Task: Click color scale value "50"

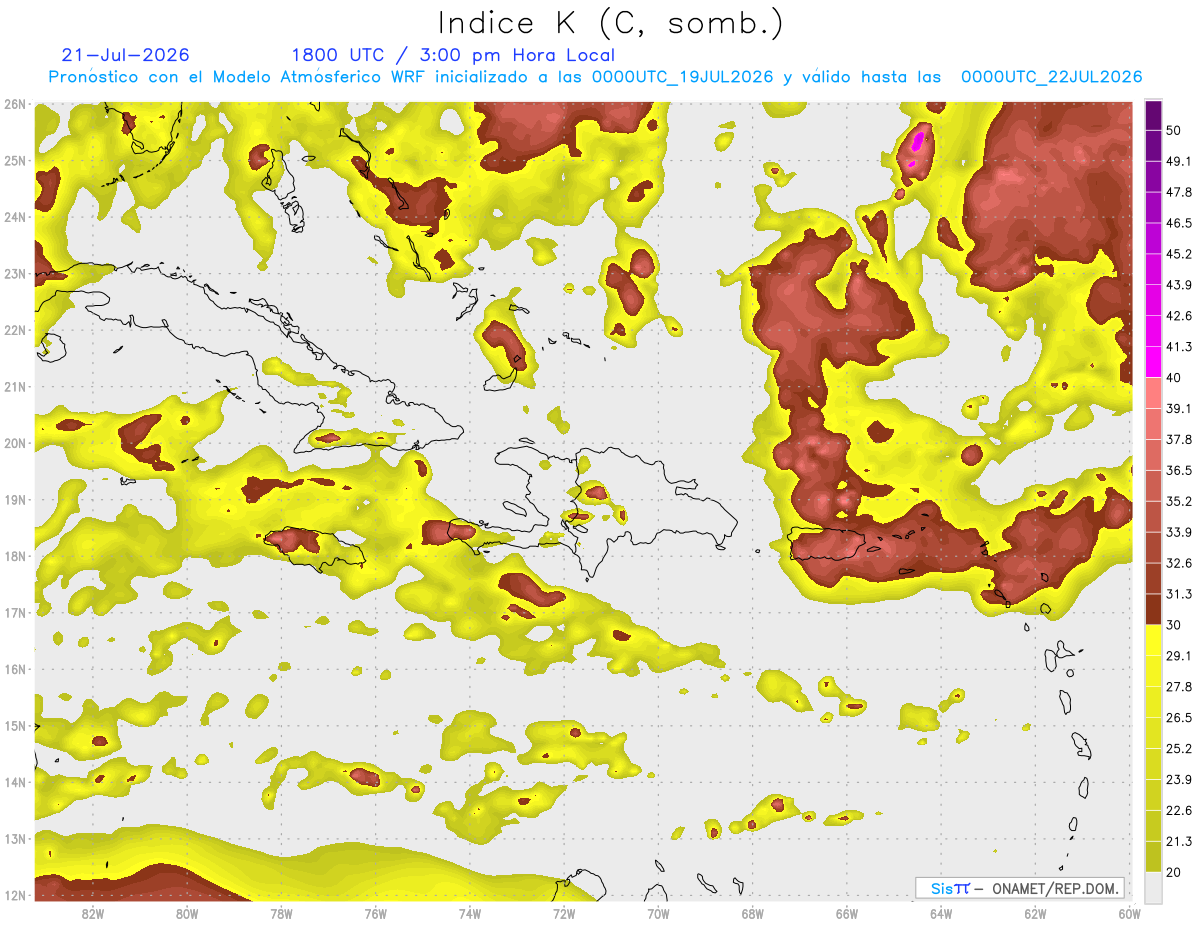Action: pyautogui.click(x=1174, y=128)
